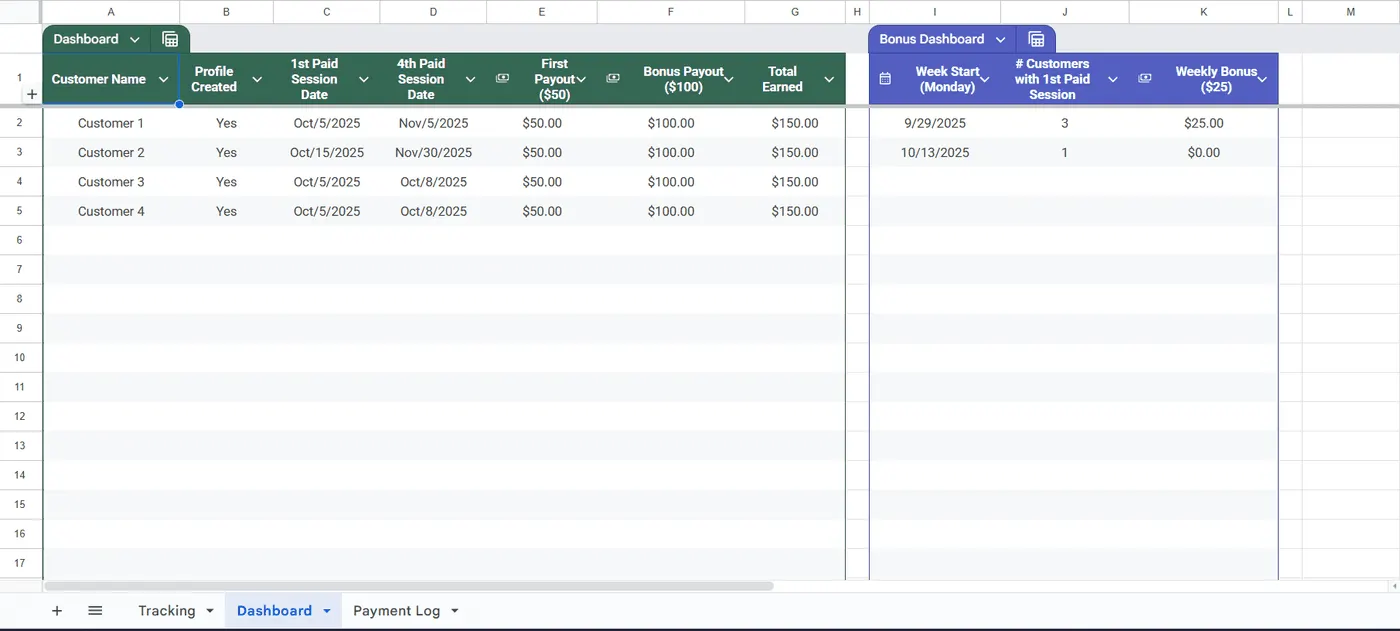The height and width of the screenshot is (631, 1400).
Task: Open the Weekly Bonus column dropdown
Action: [1262, 79]
